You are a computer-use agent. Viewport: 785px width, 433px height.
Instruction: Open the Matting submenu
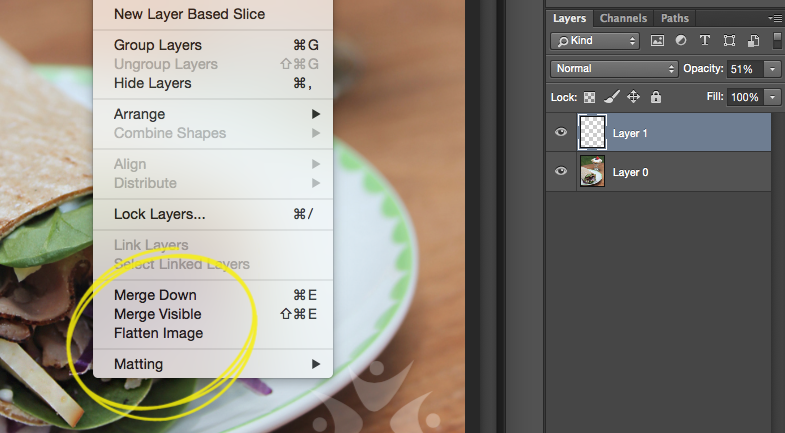point(213,364)
